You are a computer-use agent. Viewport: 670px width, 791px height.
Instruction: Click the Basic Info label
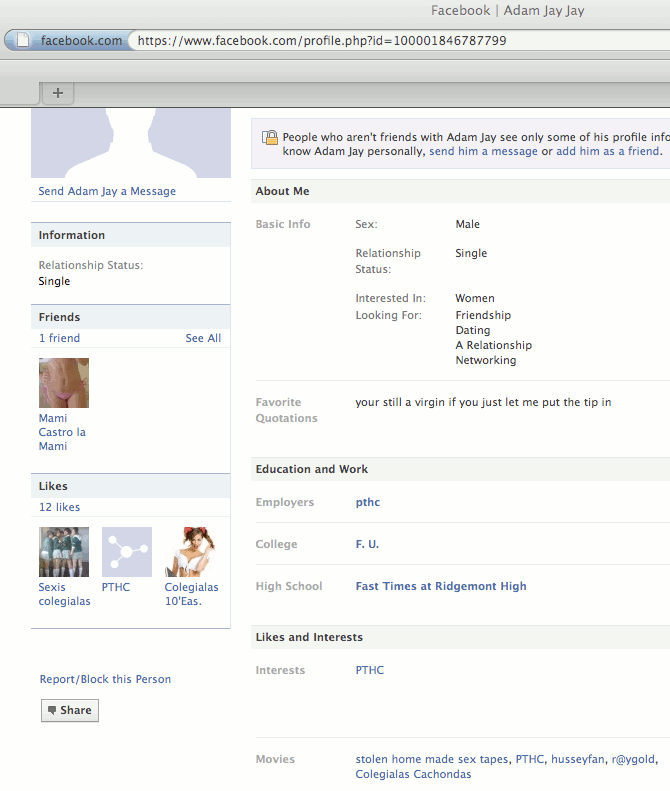click(x=283, y=224)
